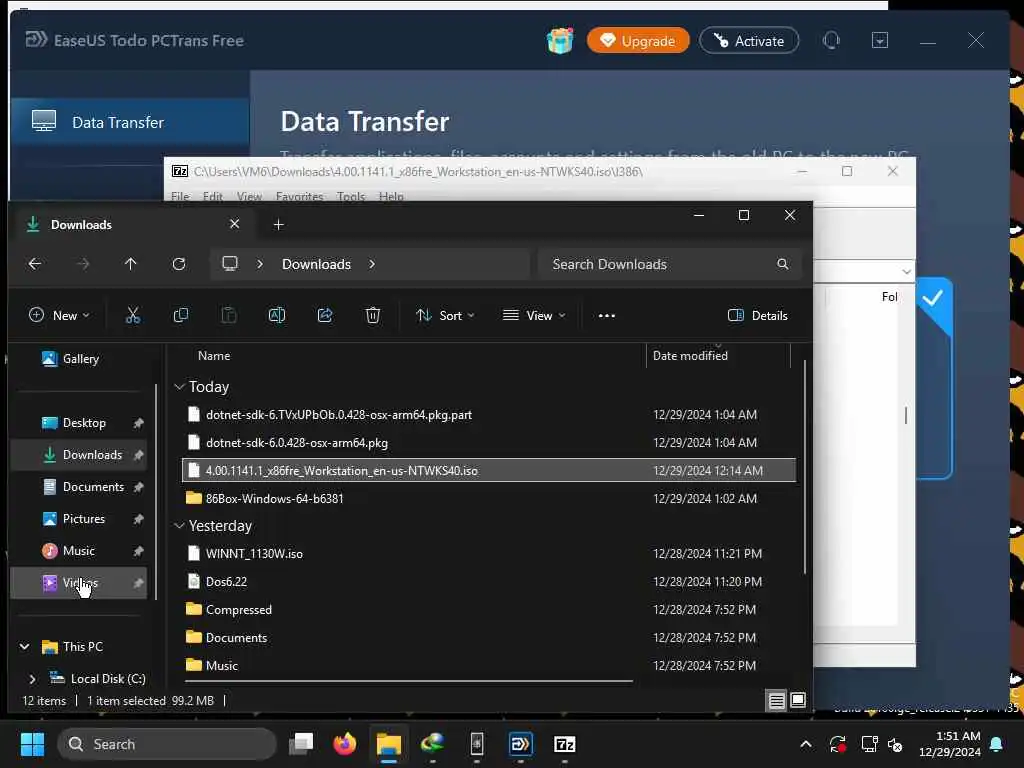This screenshot has width=1024, height=768.
Task: Open Firefox from the taskbar
Action: click(x=345, y=744)
